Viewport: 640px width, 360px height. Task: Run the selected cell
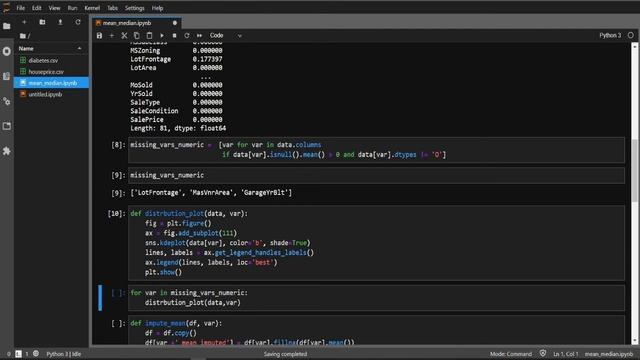point(162,36)
